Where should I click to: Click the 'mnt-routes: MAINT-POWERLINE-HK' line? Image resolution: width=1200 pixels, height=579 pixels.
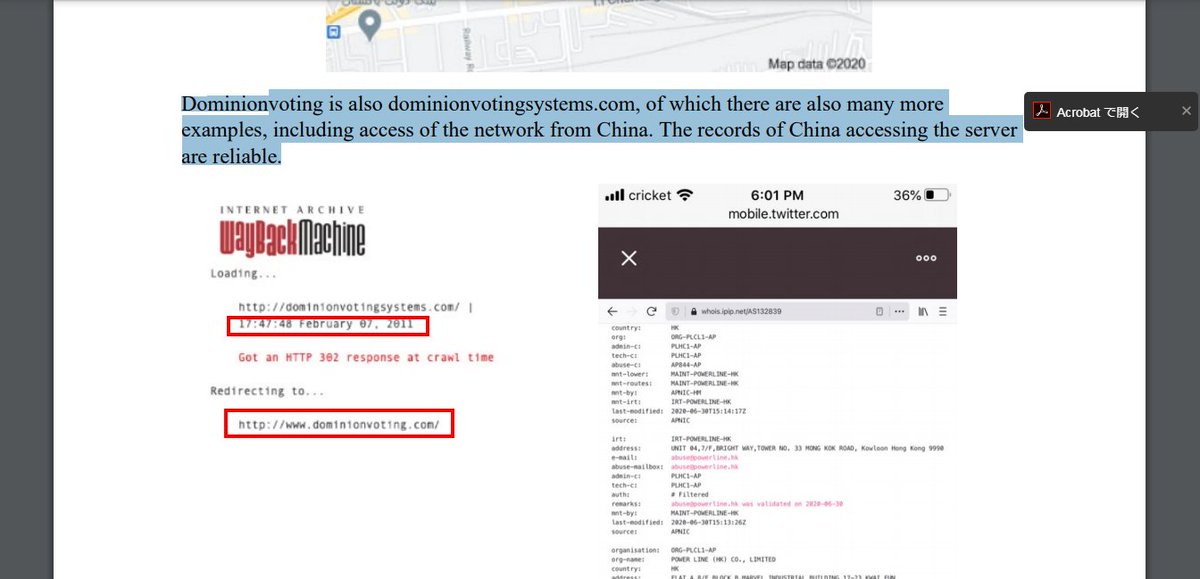(x=674, y=383)
